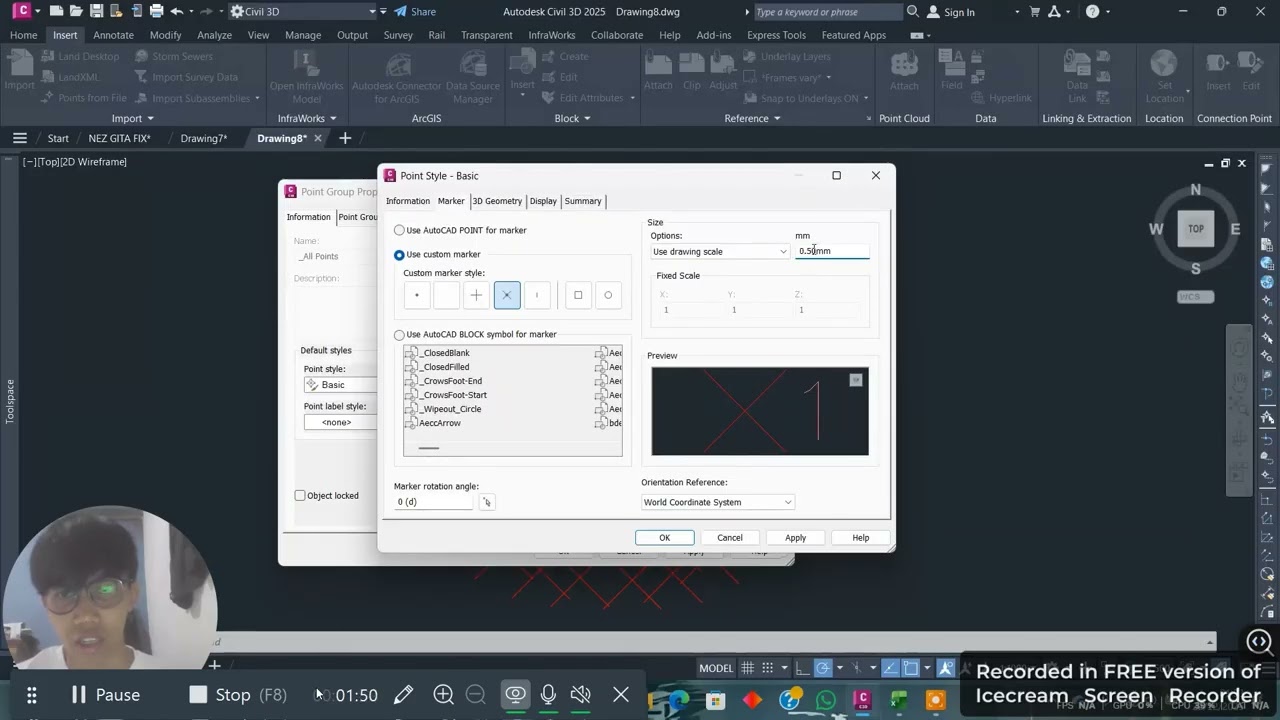Switch to the Display tab
This screenshot has width=1280, height=720.
coord(543,201)
